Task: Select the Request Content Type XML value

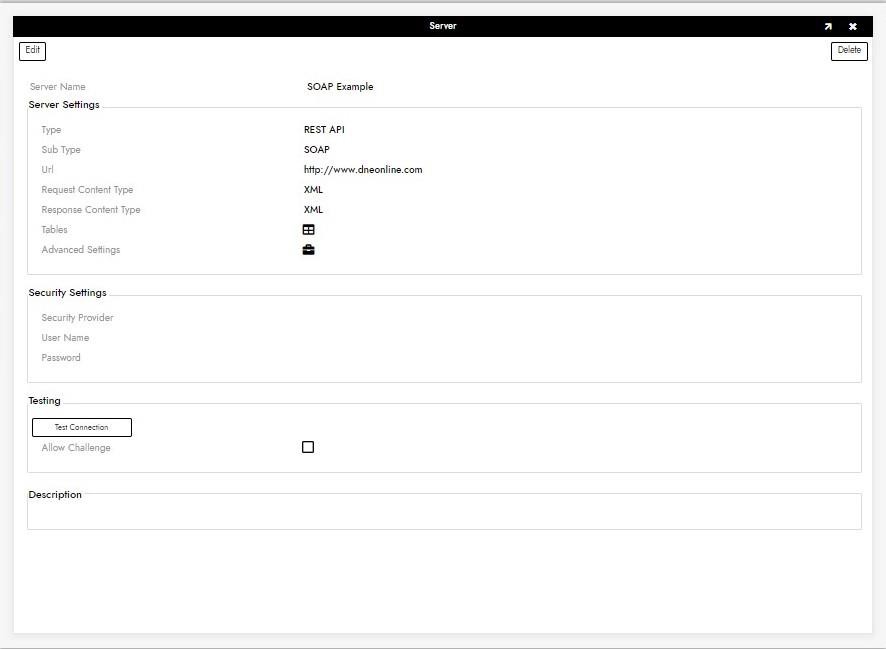Action: click(x=313, y=190)
